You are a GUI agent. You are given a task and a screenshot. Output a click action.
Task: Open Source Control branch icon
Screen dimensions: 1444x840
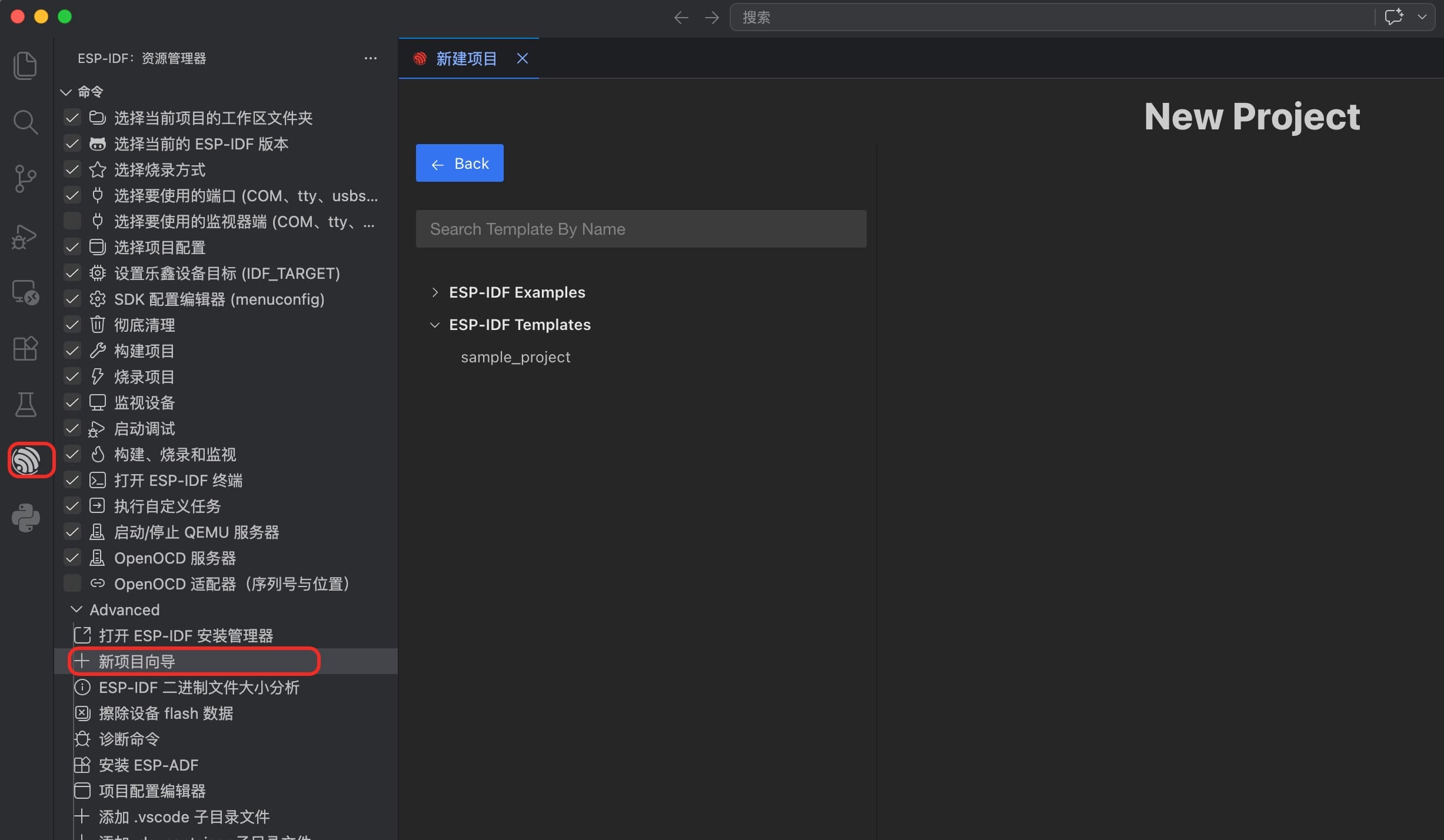click(x=25, y=179)
